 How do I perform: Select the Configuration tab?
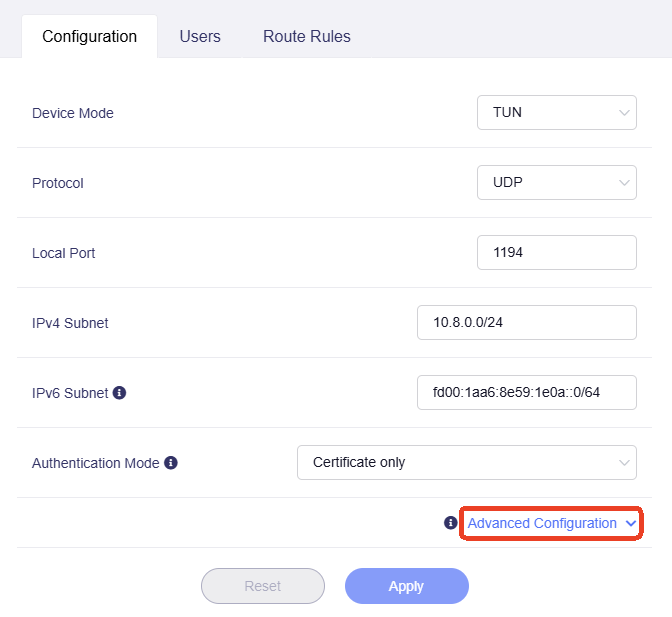pyautogui.click(x=89, y=36)
